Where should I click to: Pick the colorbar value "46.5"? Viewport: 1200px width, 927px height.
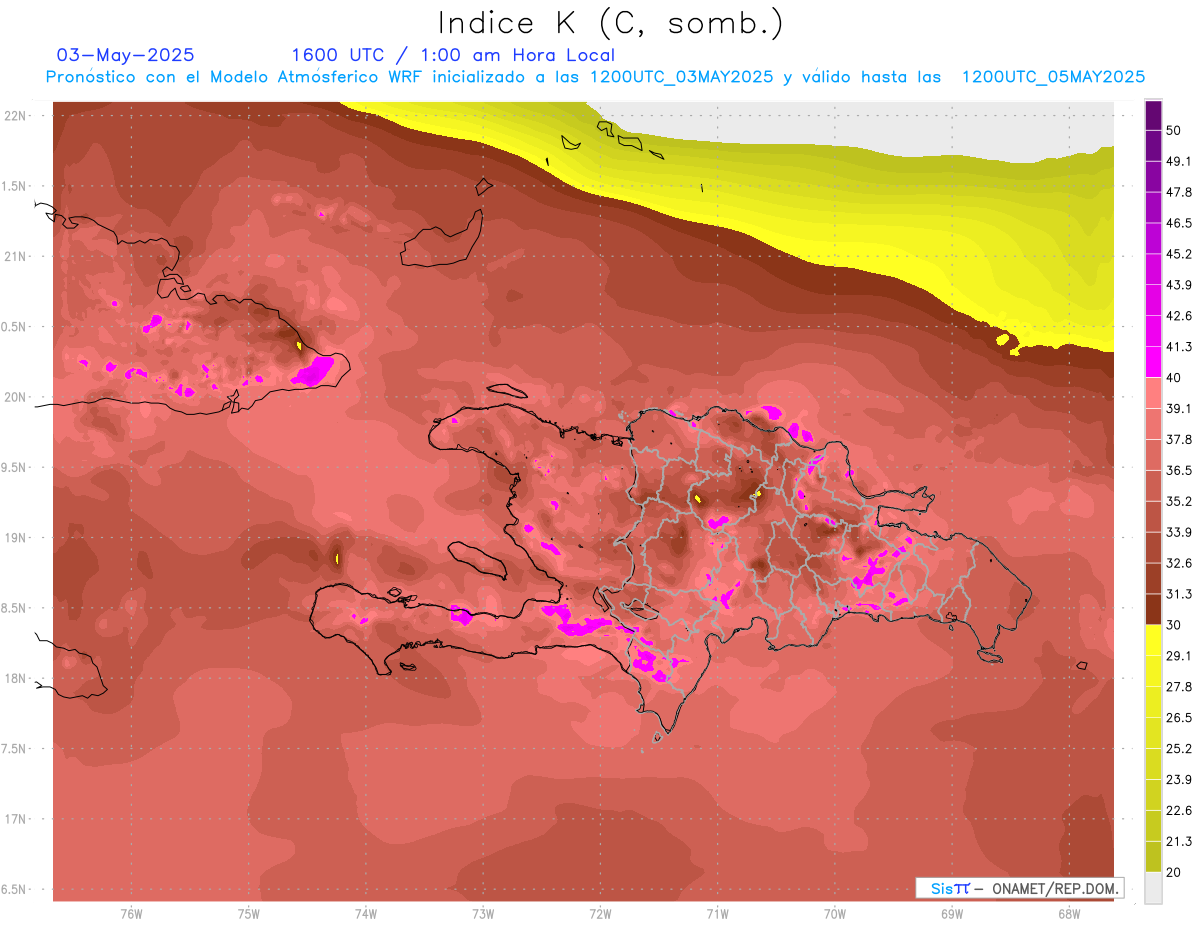1180,223
